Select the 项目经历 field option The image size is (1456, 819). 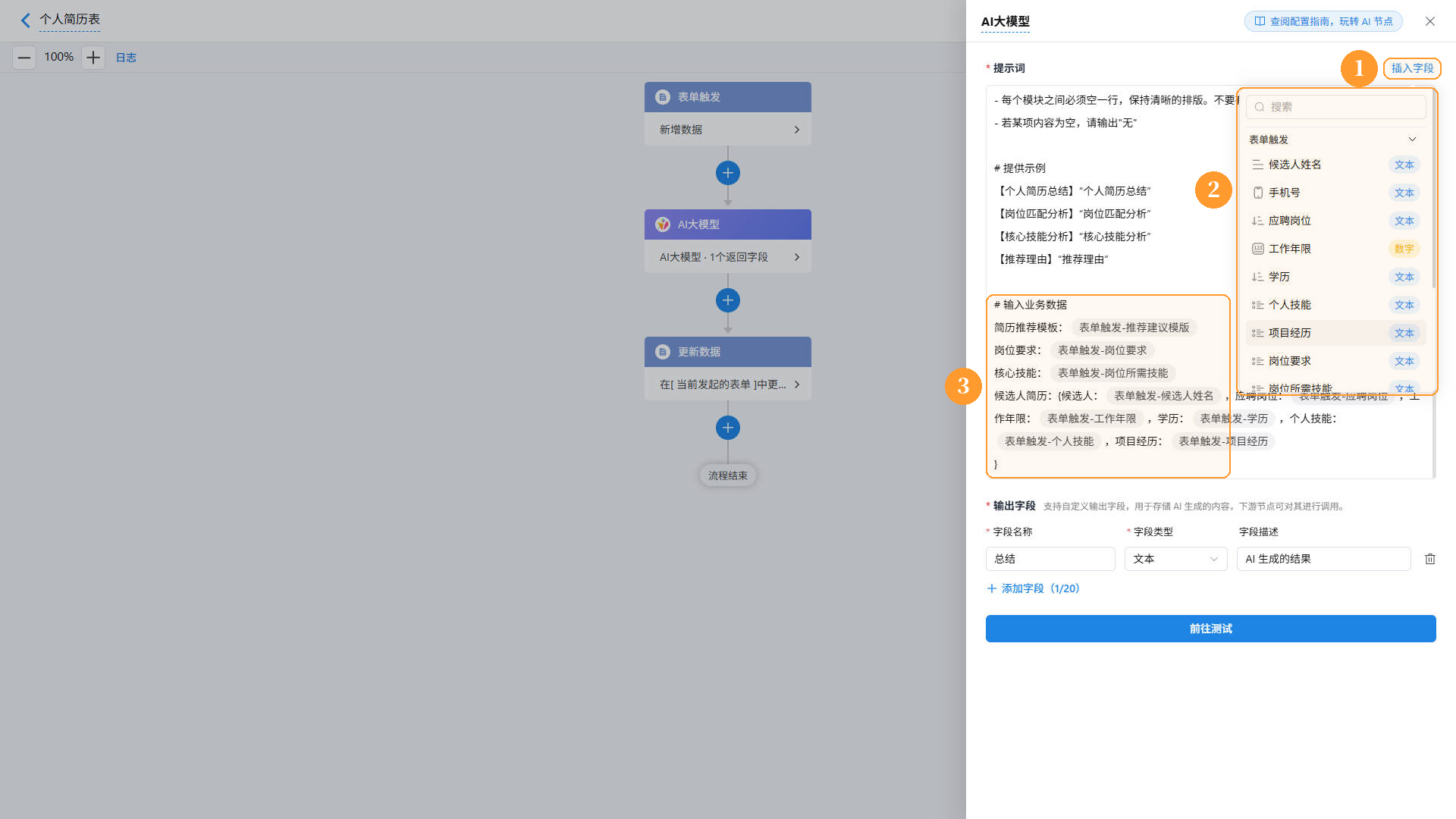pos(1336,333)
